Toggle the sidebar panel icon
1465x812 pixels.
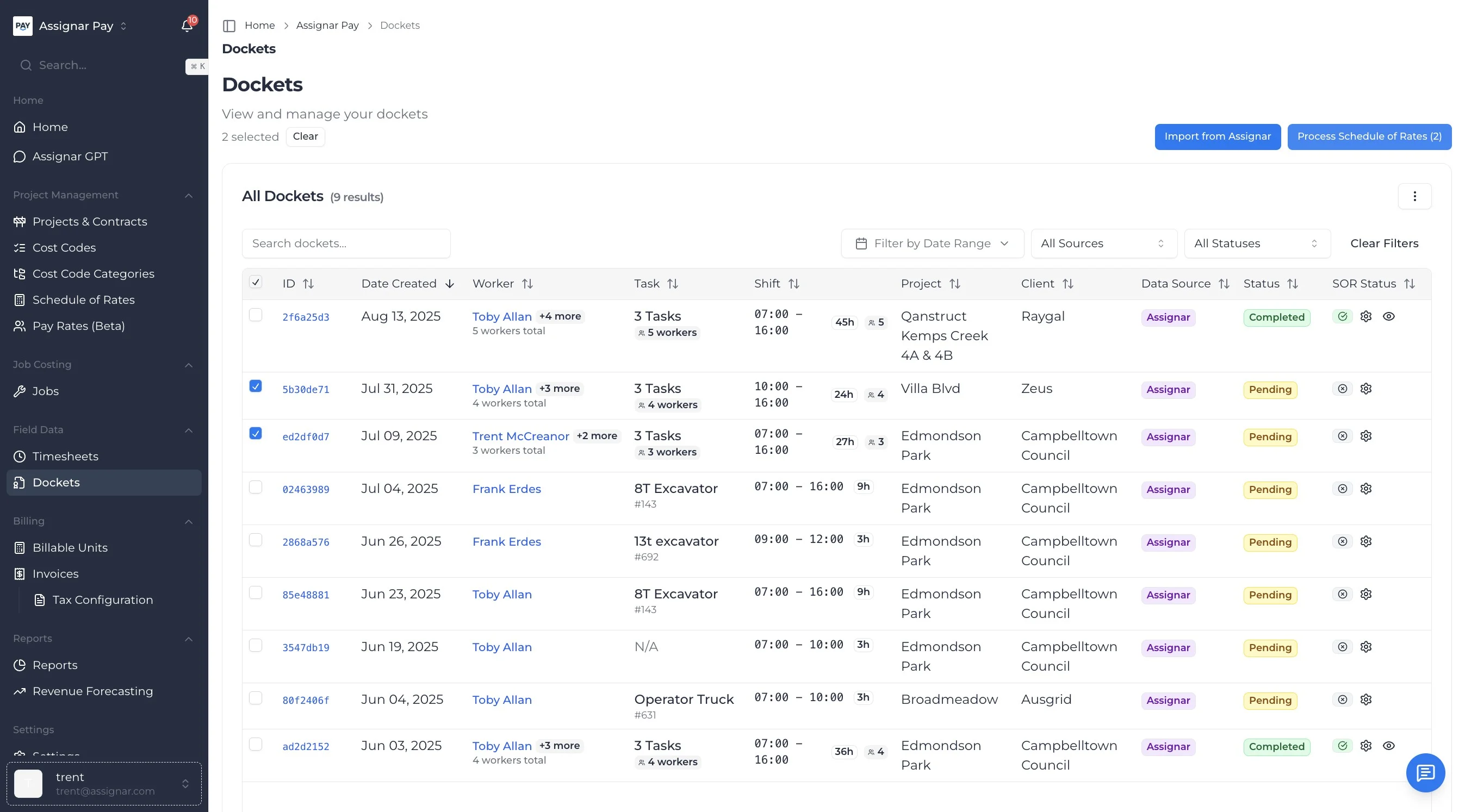pos(229,26)
